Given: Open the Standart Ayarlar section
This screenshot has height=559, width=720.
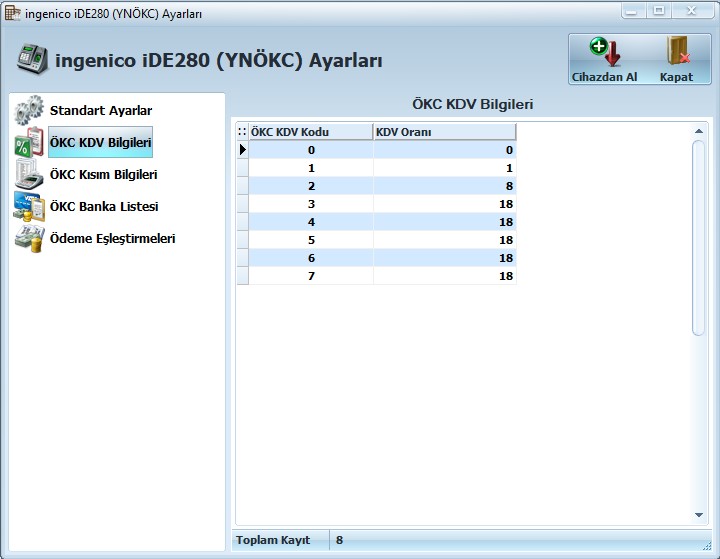Looking at the screenshot, I should (101, 110).
